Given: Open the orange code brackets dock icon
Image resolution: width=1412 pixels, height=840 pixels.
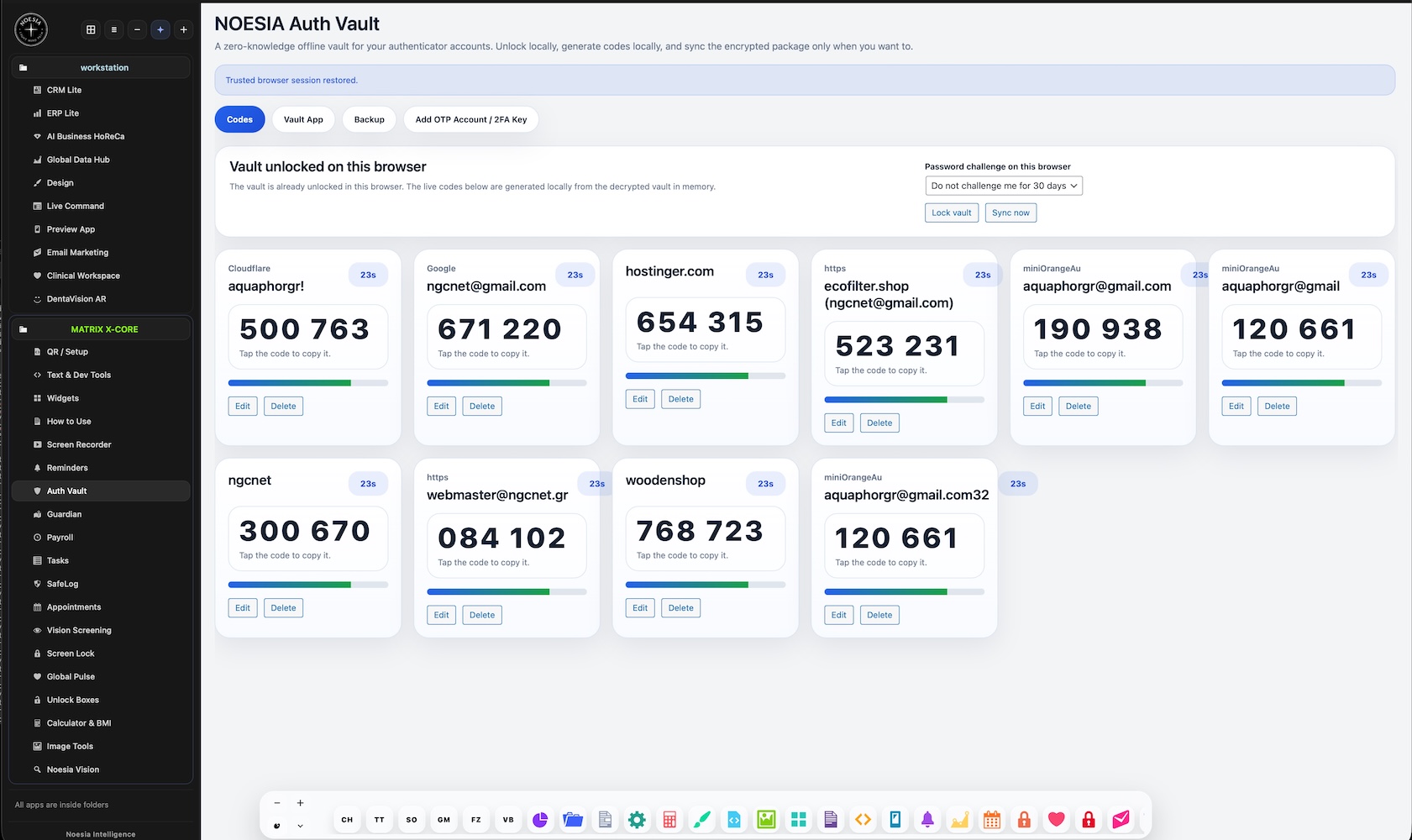Looking at the screenshot, I should click(863, 819).
